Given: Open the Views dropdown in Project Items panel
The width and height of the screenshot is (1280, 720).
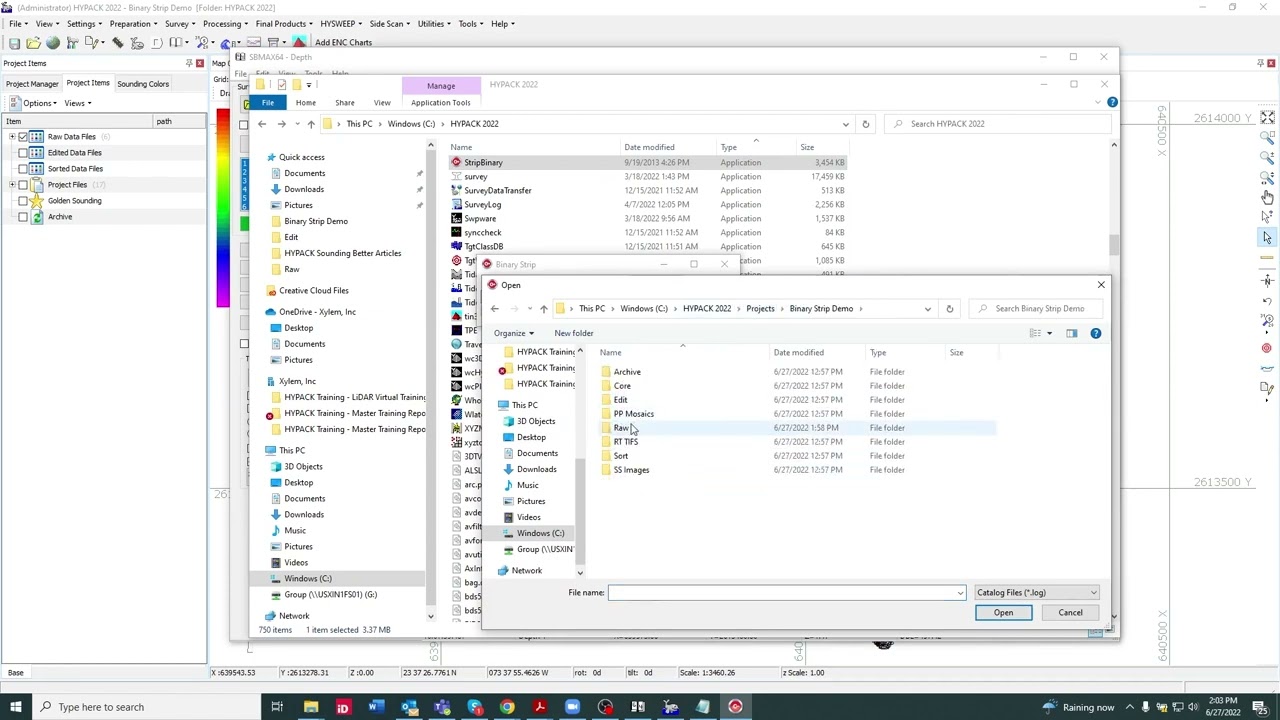Looking at the screenshot, I should pos(77,103).
